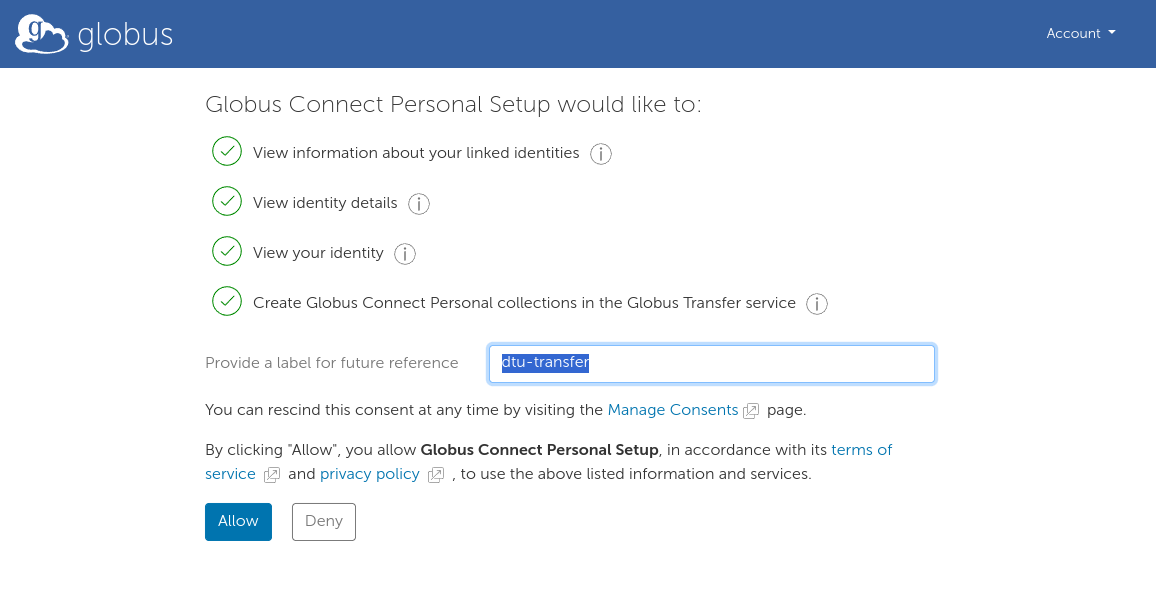
Task: Click info icon beside linked identities
Action: pyautogui.click(x=600, y=154)
